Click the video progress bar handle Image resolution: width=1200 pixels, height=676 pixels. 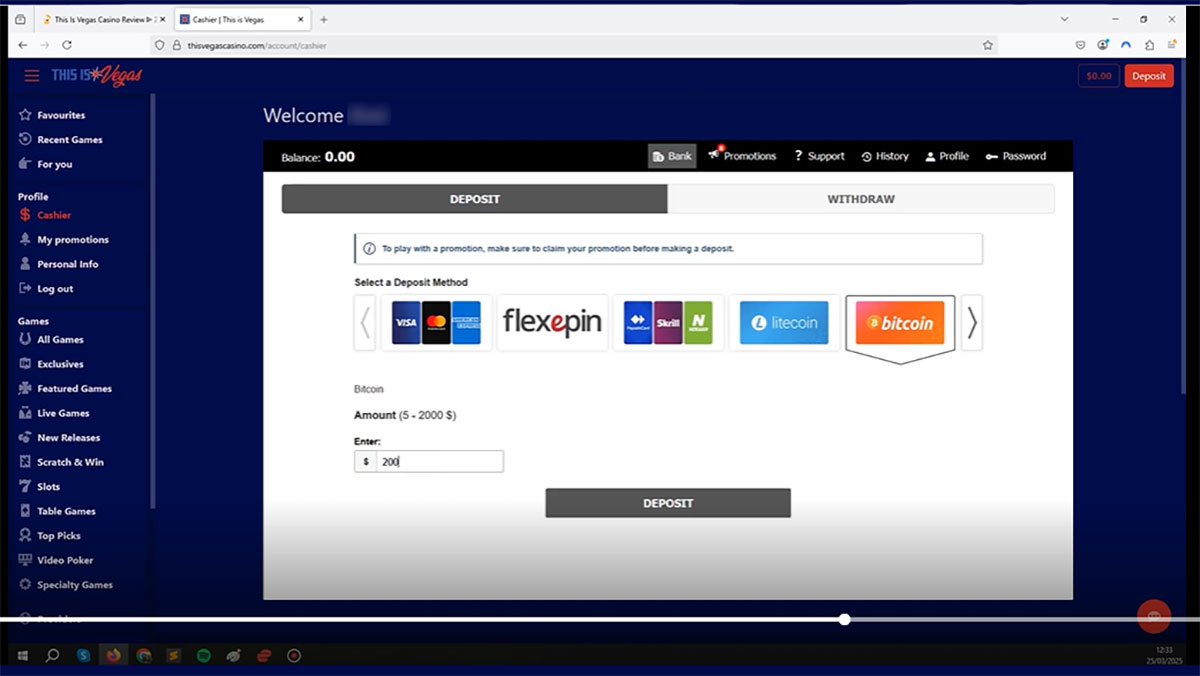point(845,619)
